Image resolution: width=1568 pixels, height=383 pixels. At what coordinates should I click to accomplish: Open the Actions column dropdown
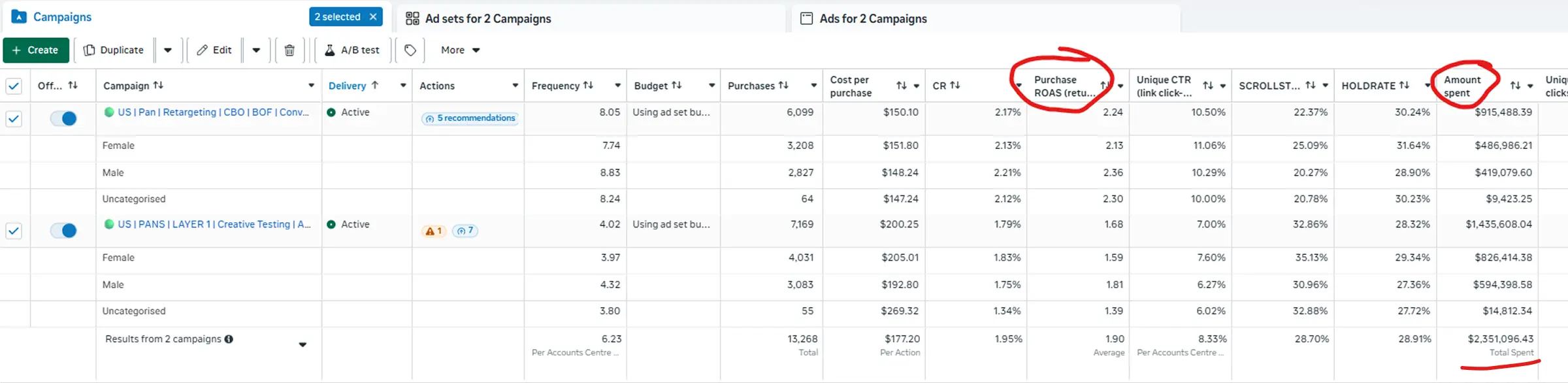pyautogui.click(x=515, y=86)
